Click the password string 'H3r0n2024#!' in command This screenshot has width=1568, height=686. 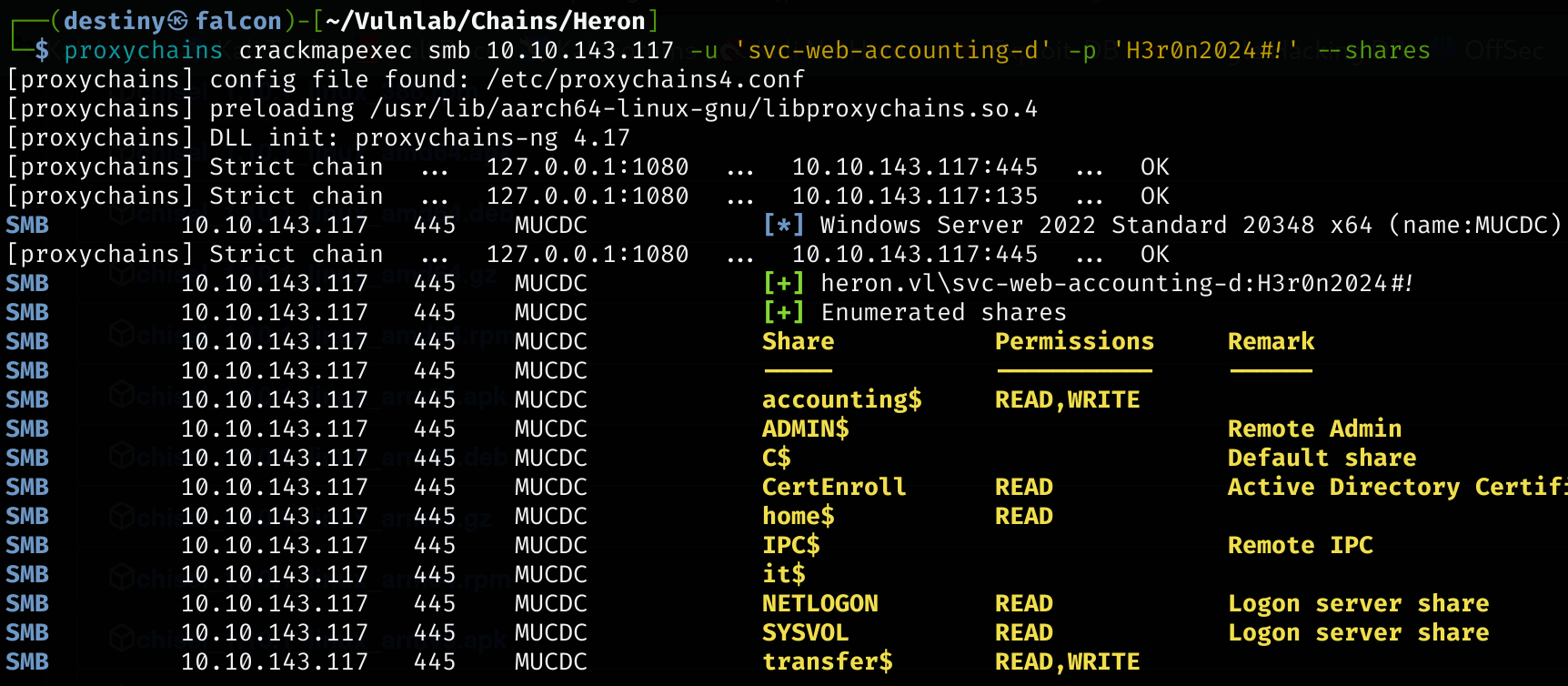coord(1206,50)
